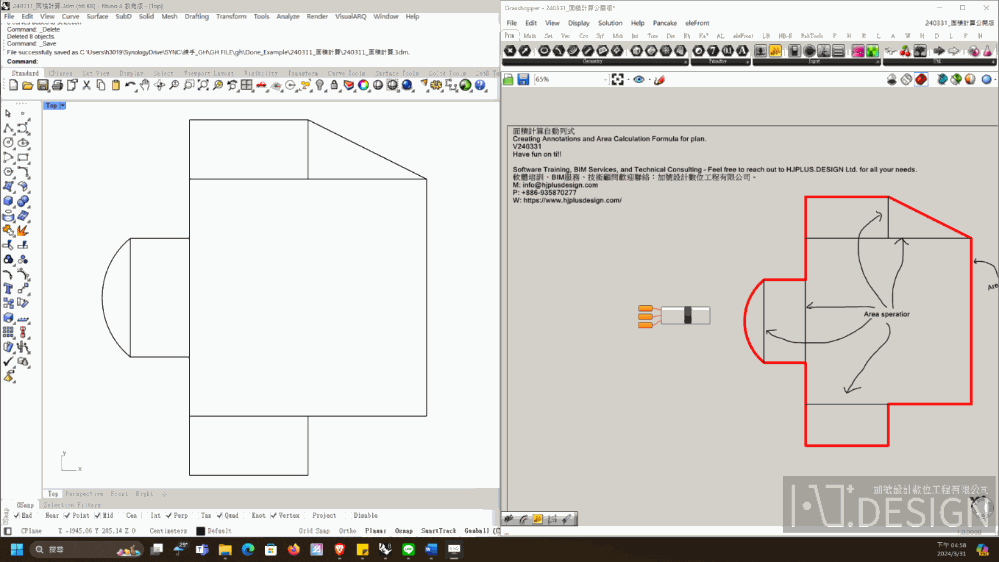Open the CPlane coordinate selector in status bar

(x=31, y=531)
